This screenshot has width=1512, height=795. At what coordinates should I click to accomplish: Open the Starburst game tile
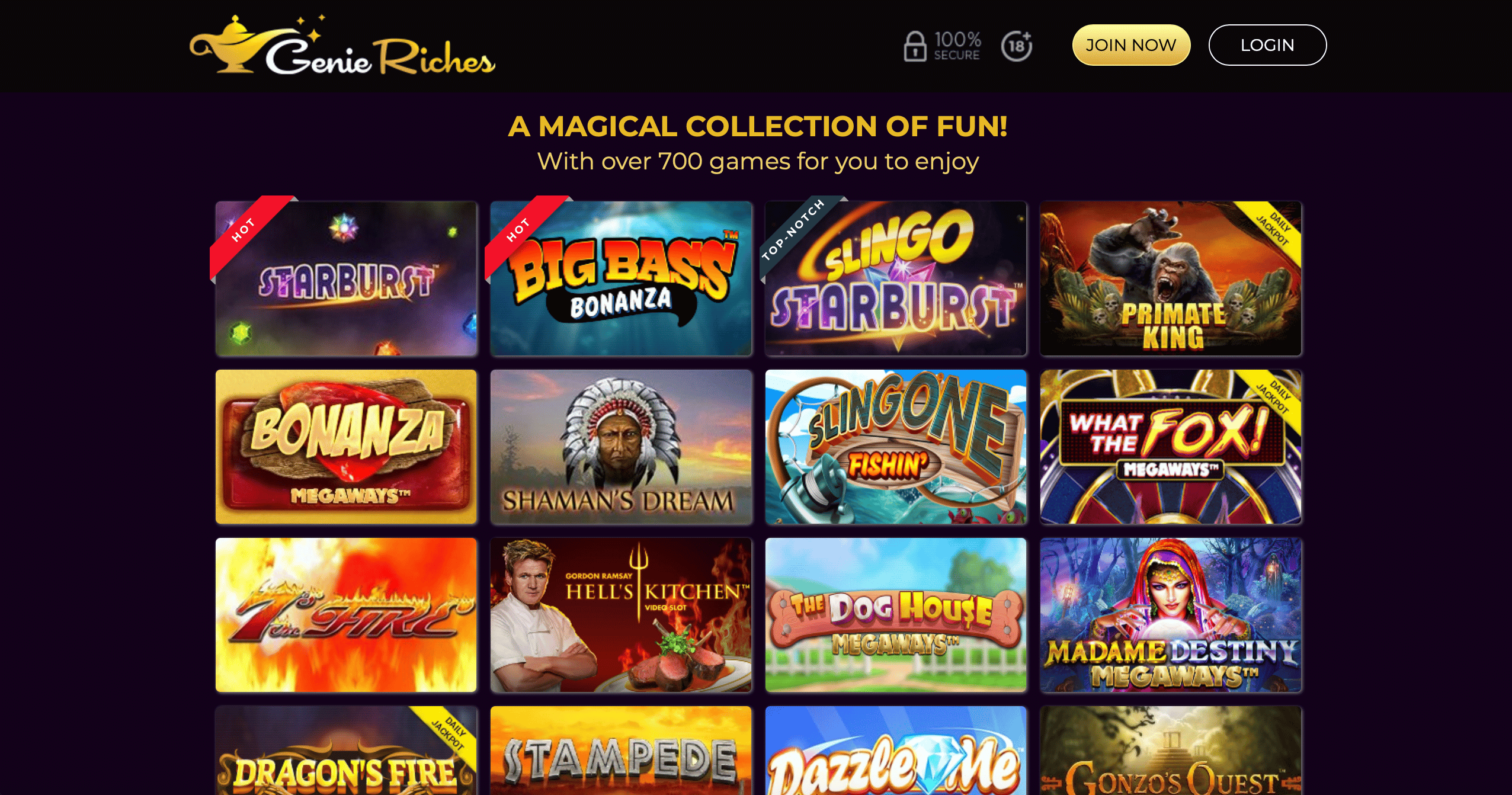tap(346, 278)
